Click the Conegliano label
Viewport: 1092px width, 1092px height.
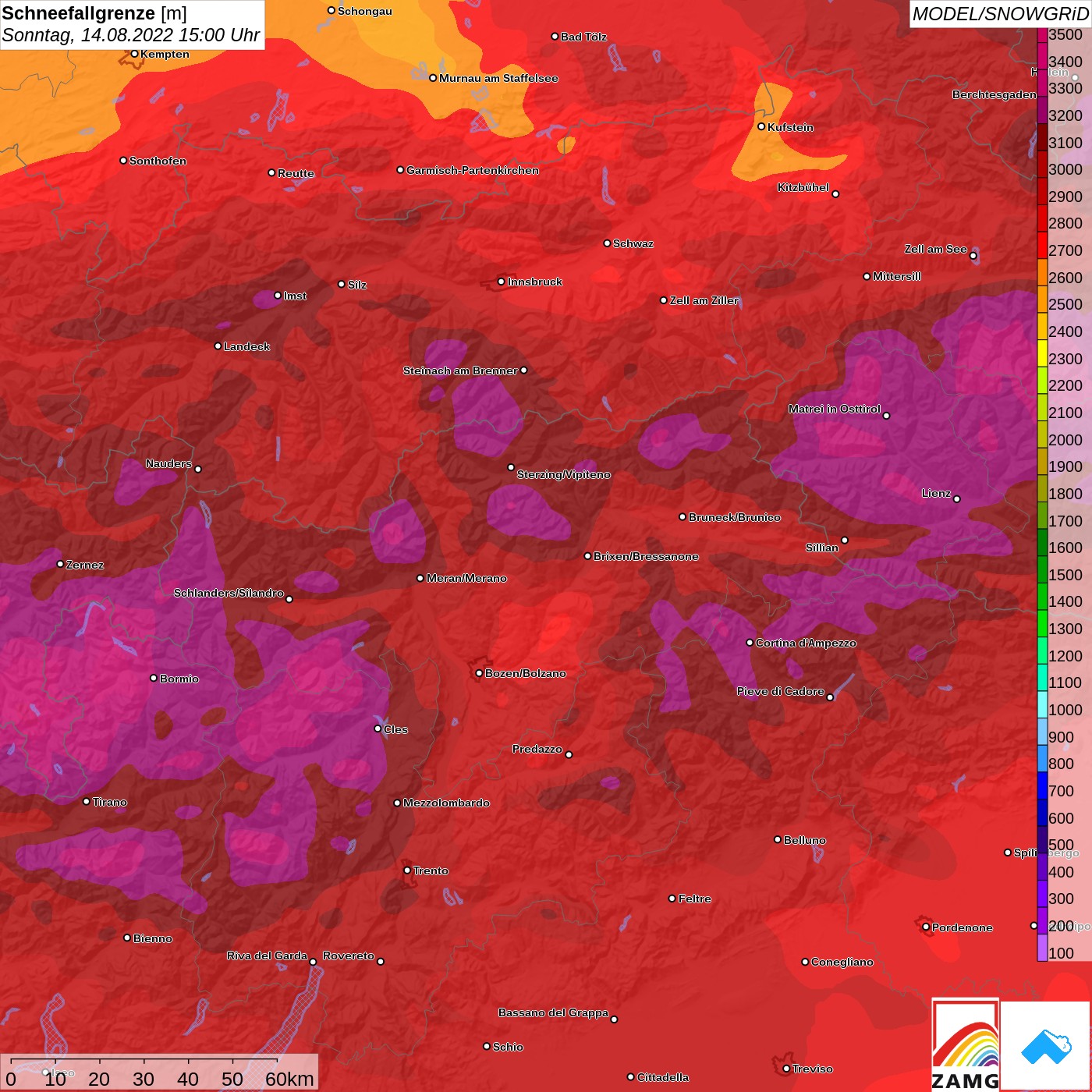[842, 962]
